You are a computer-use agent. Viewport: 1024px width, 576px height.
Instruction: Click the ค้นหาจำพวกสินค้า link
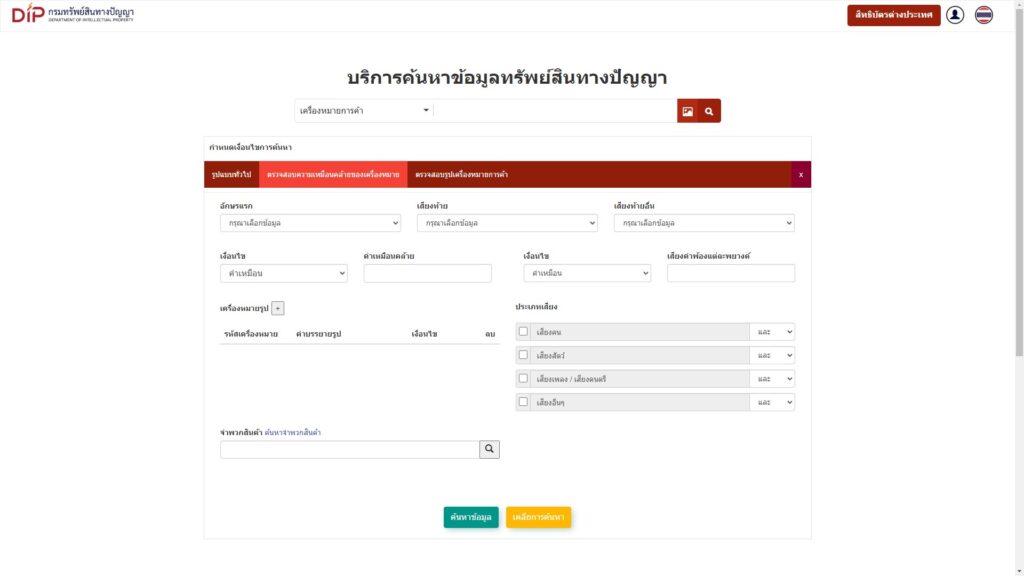tap(293, 432)
